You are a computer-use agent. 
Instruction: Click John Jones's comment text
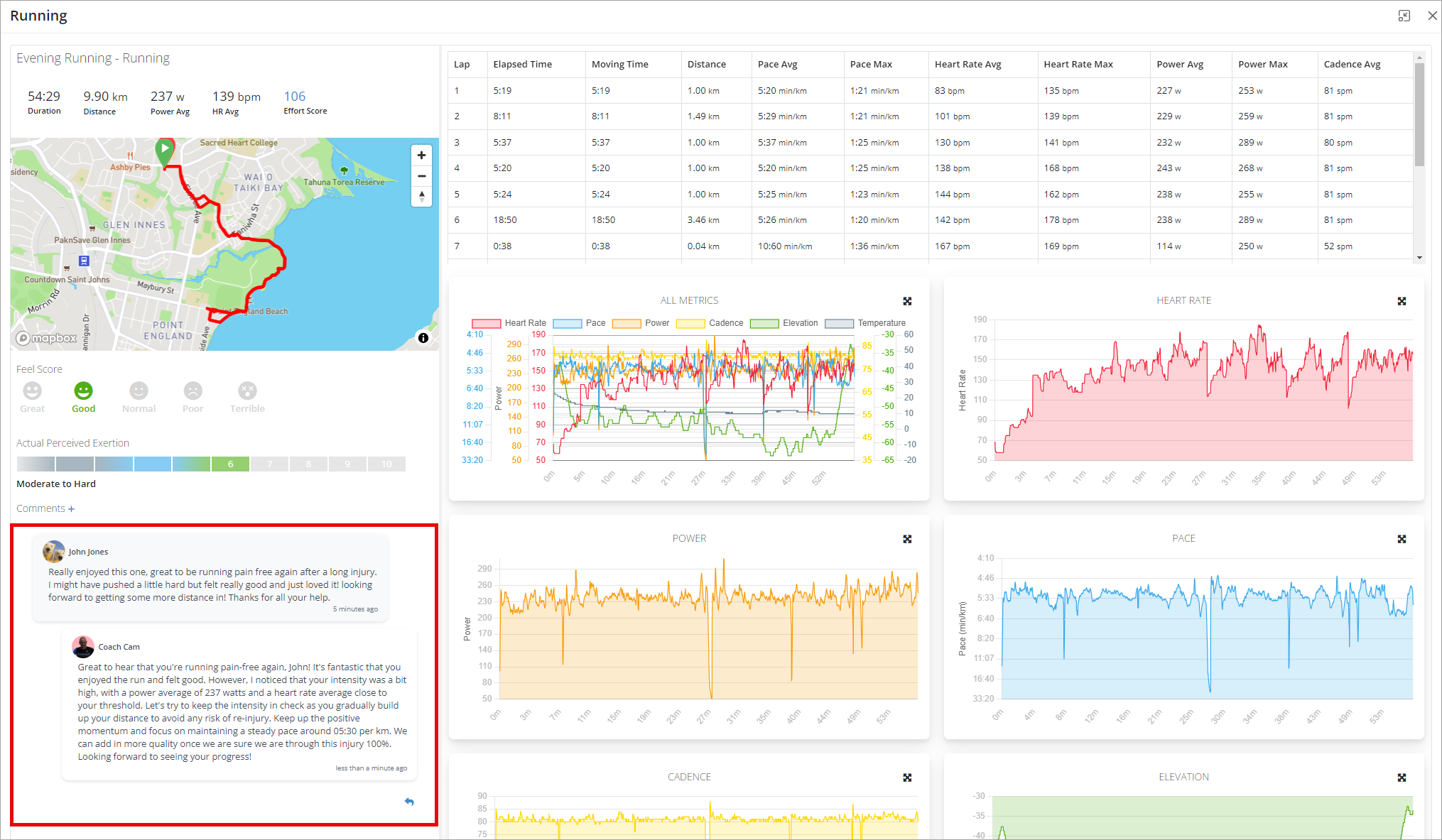(x=212, y=585)
